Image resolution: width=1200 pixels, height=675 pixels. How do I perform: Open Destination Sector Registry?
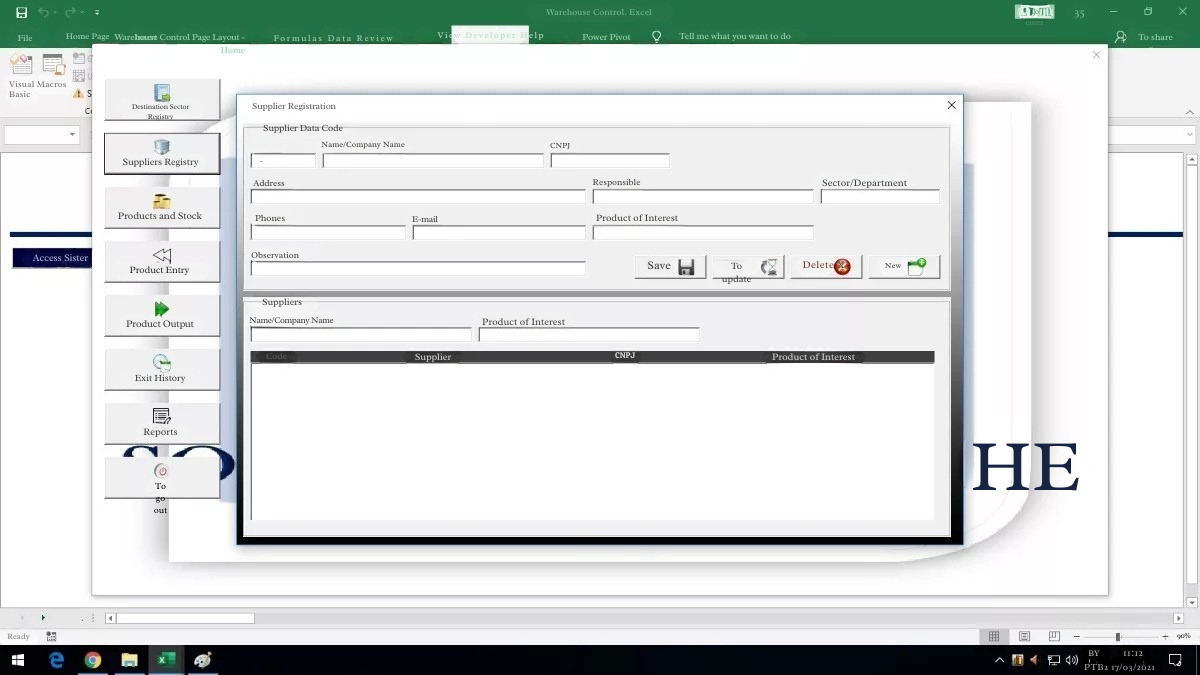point(162,100)
